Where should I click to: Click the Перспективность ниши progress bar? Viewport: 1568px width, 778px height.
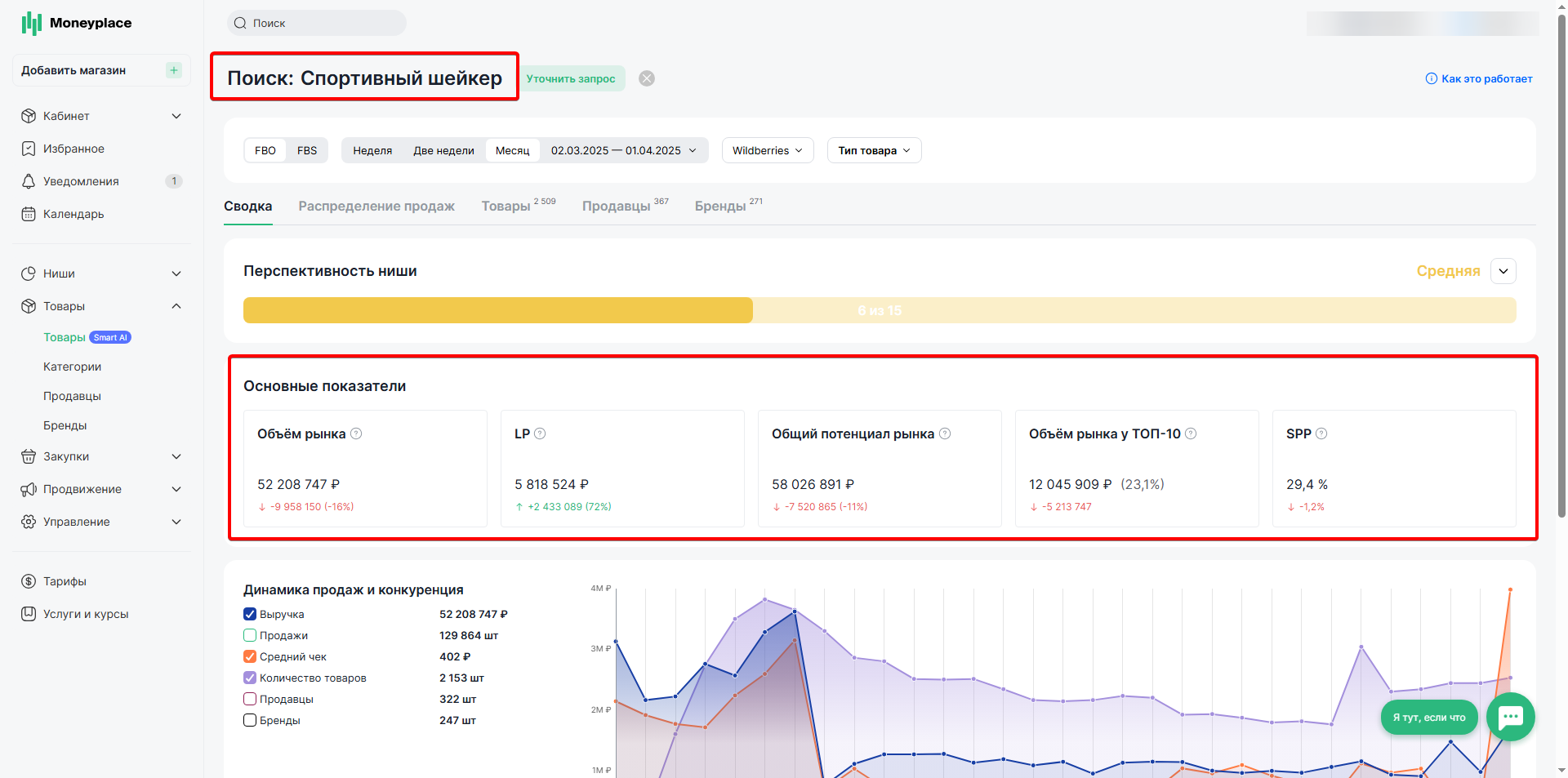tap(880, 310)
